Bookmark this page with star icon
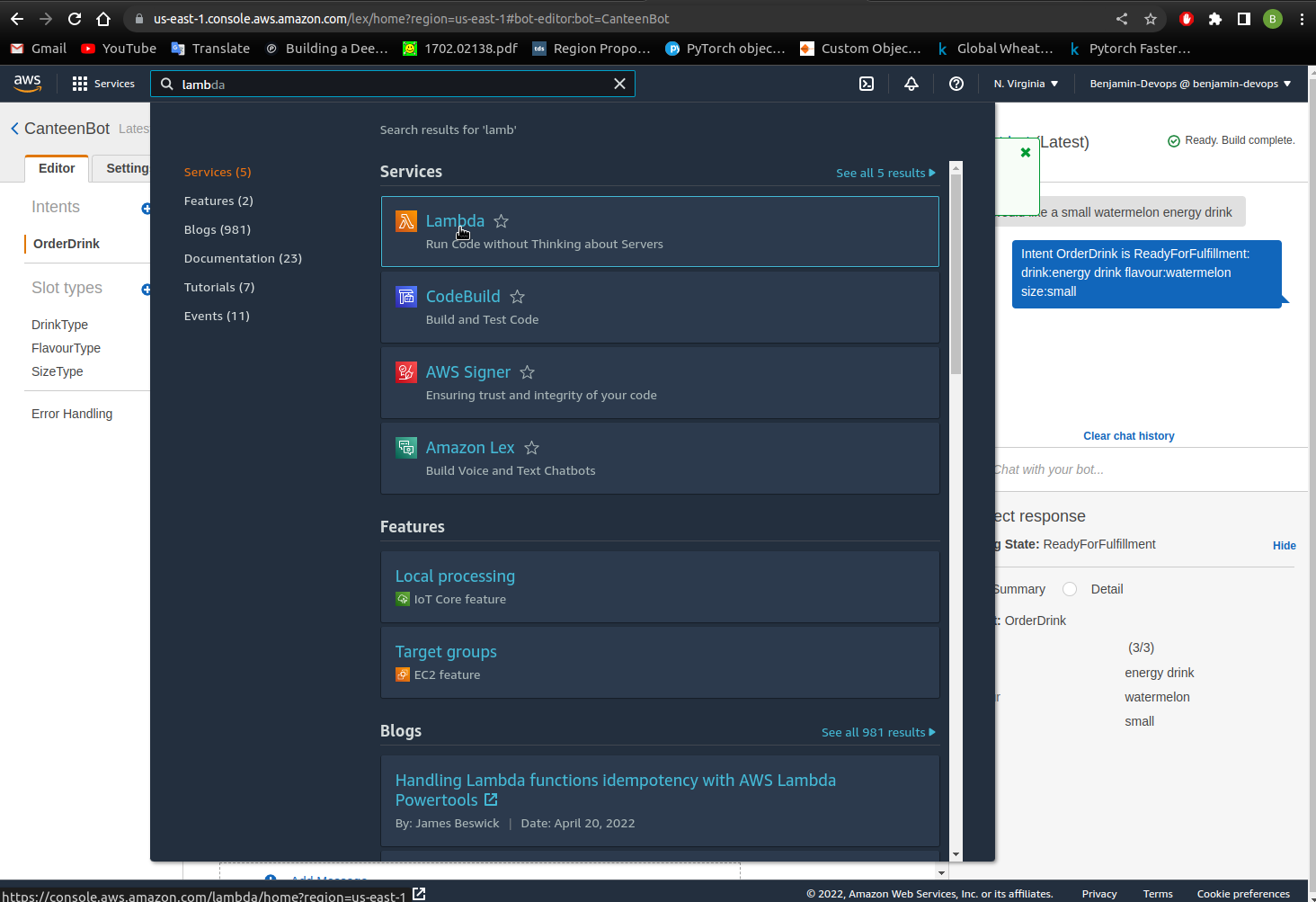1316x902 pixels. [1151, 19]
